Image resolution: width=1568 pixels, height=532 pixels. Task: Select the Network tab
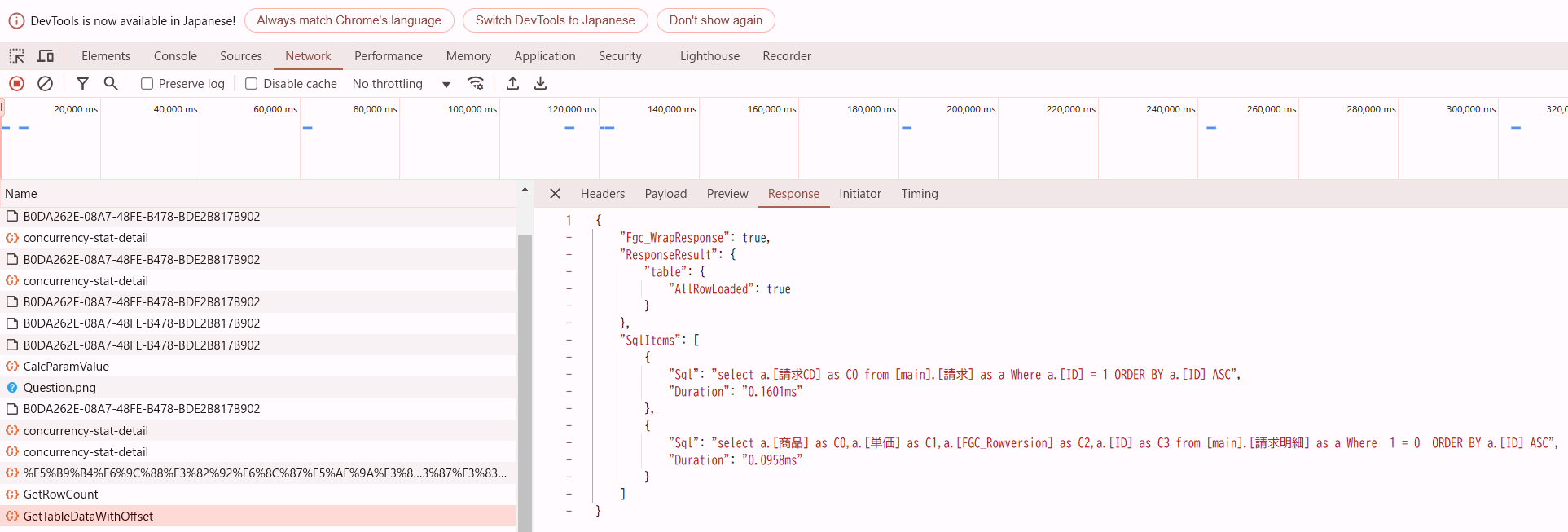click(308, 56)
